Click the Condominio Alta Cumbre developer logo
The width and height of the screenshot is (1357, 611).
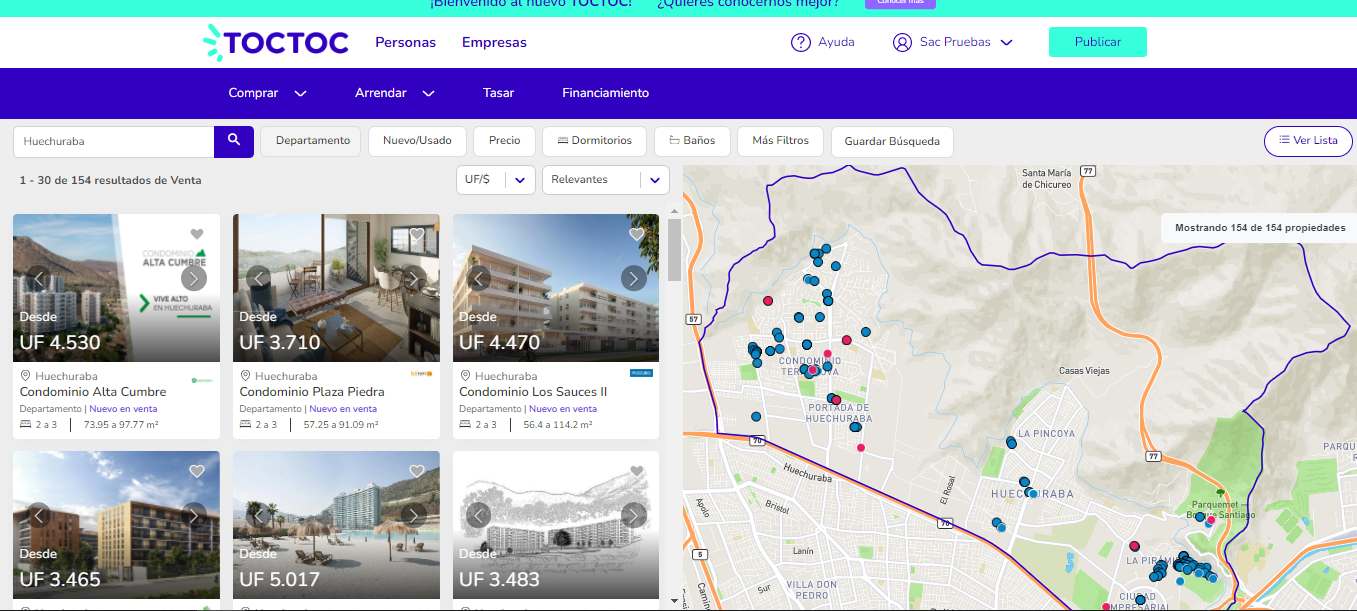pyautogui.click(x=201, y=380)
